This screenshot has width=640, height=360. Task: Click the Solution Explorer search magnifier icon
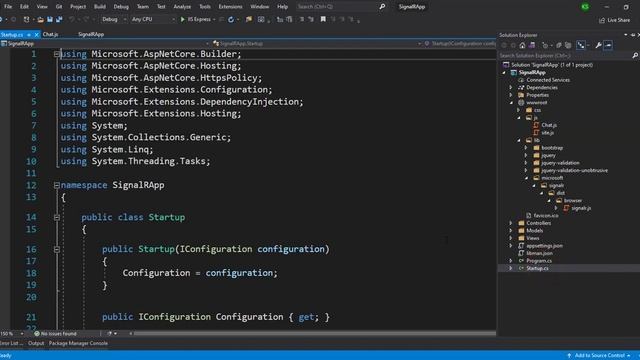pyautogui.click(x=635, y=56)
